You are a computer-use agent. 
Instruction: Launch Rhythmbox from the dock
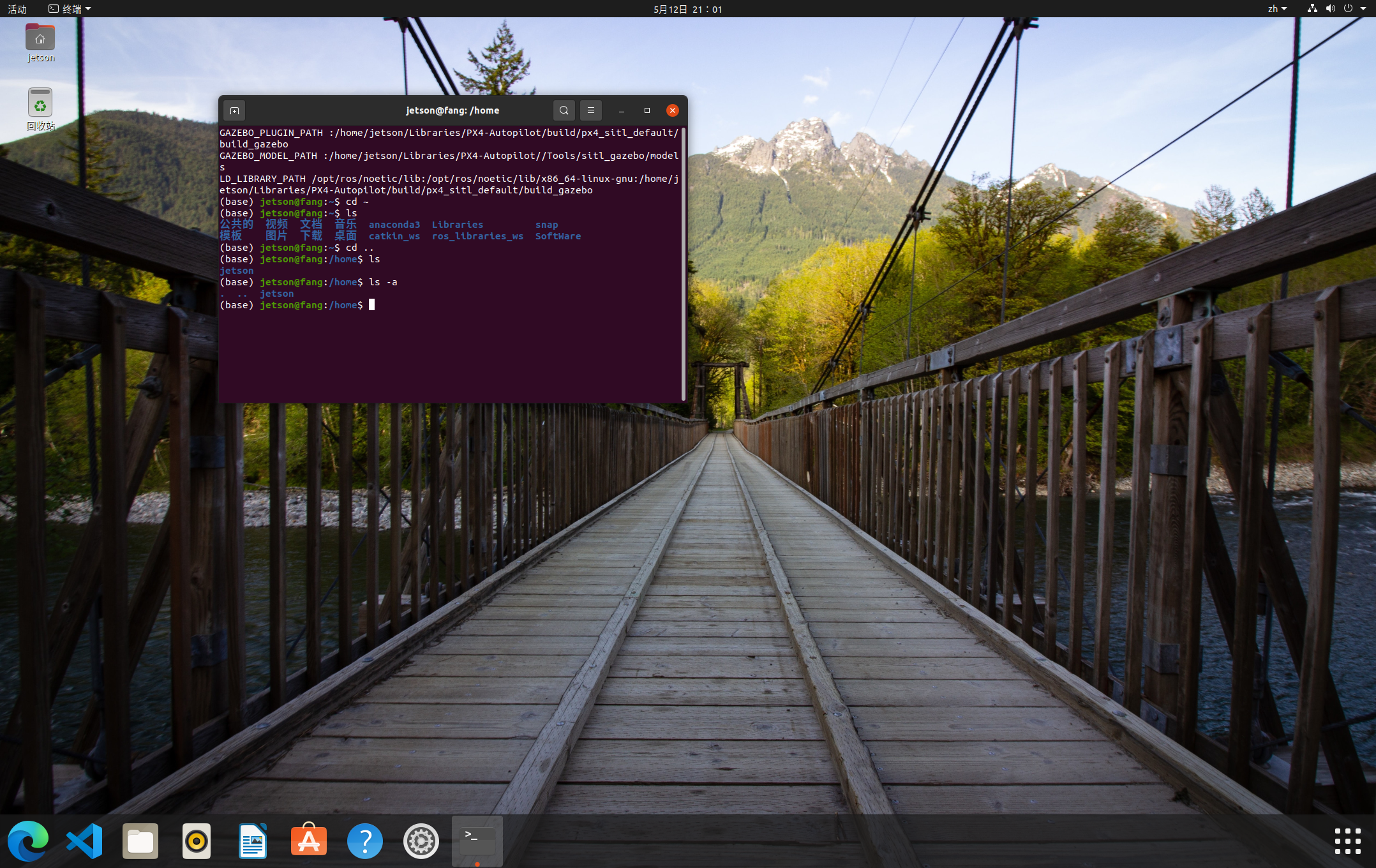click(x=197, y=841)
